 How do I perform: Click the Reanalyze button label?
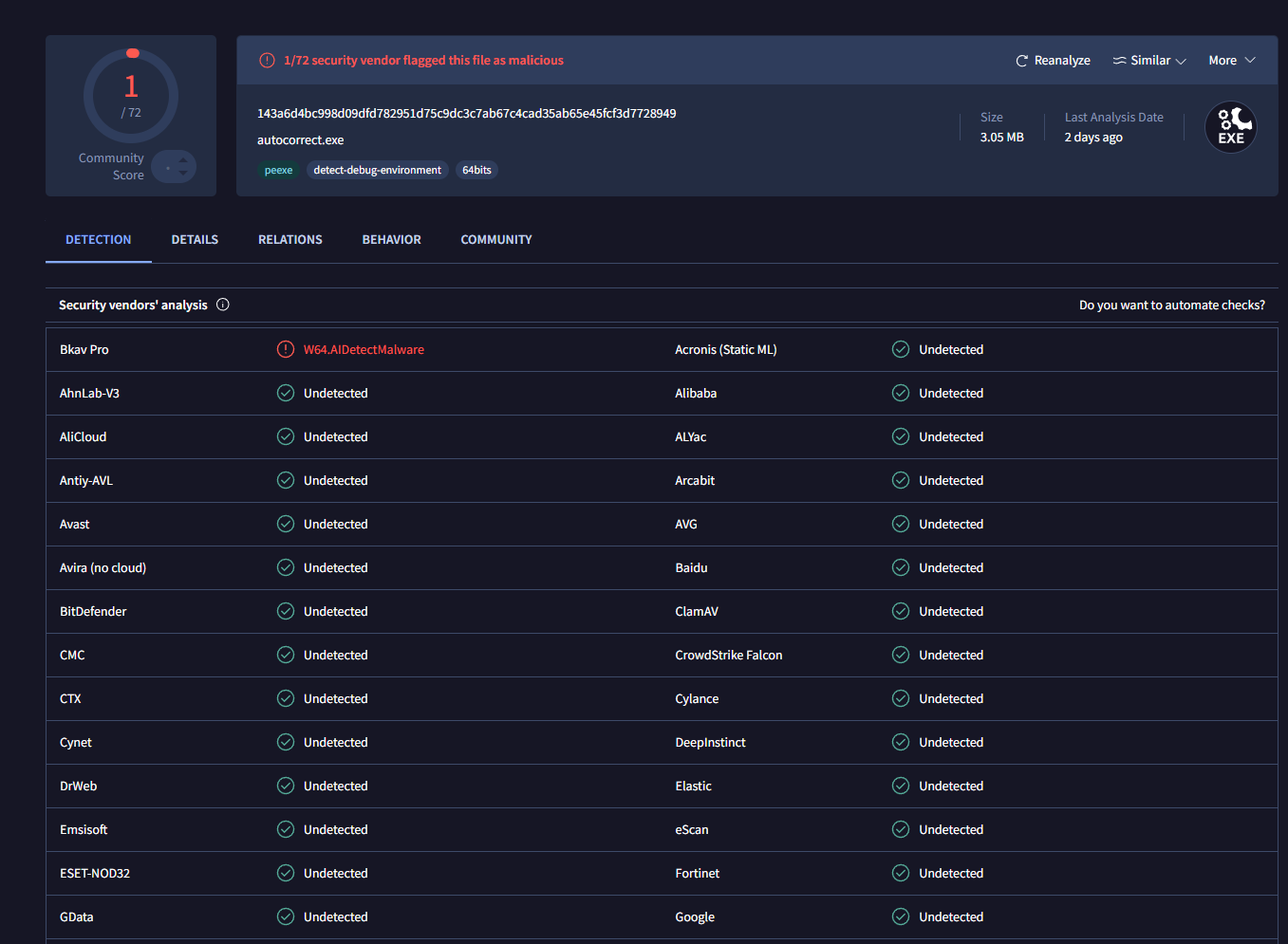(1062, 61)
